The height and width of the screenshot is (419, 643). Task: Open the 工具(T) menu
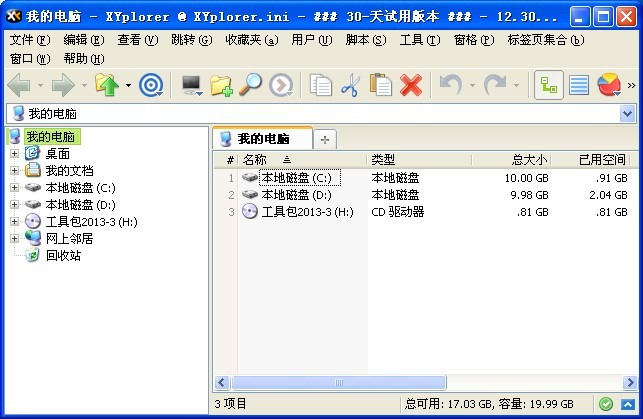click(420, 40)
